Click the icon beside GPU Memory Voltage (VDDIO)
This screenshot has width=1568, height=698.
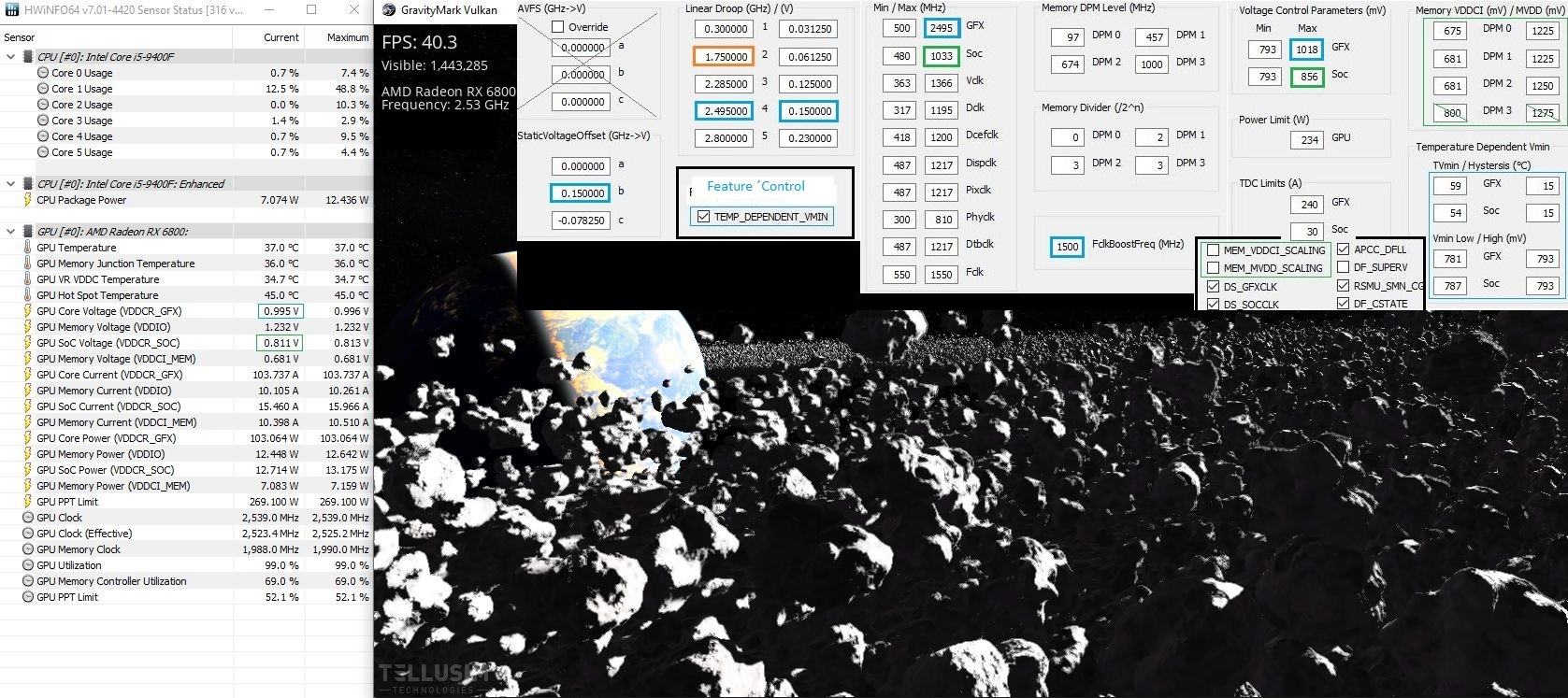[28, 327]
